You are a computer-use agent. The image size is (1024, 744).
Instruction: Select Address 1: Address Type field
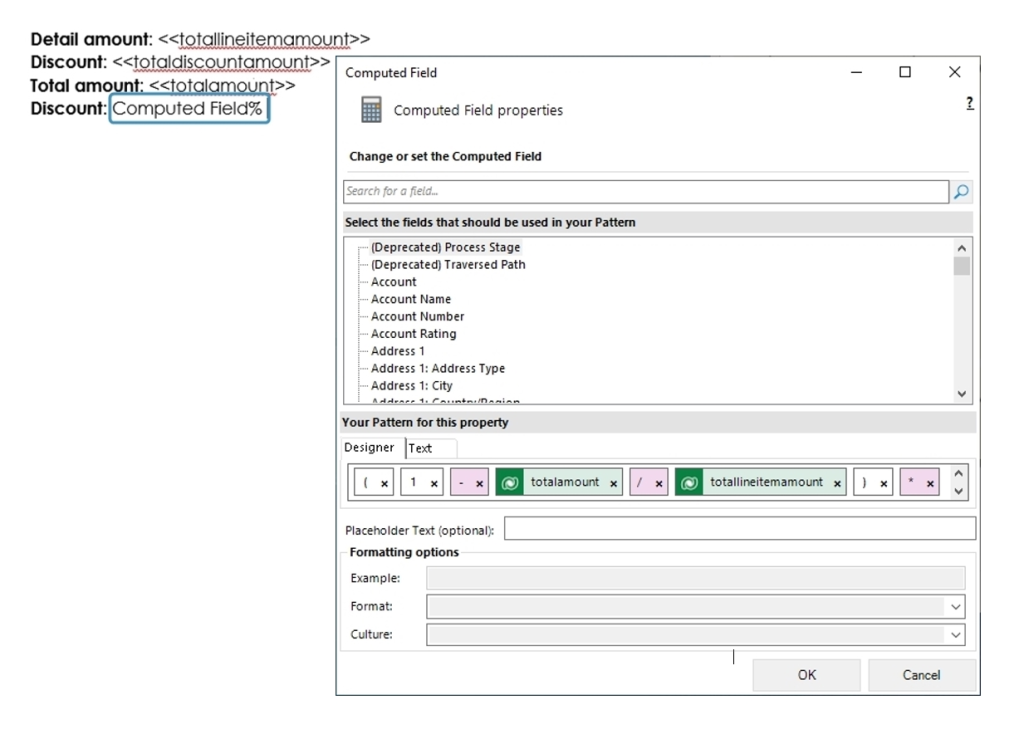tap(438, 368)
